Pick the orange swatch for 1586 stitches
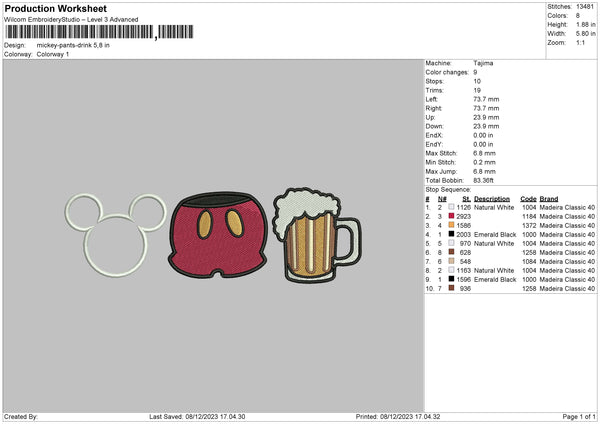The image size is (600, 424). pos(452,225)
